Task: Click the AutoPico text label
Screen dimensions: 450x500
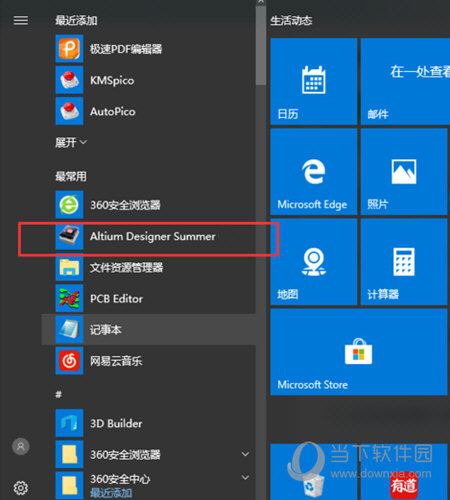Action: [x=113, y=111]
